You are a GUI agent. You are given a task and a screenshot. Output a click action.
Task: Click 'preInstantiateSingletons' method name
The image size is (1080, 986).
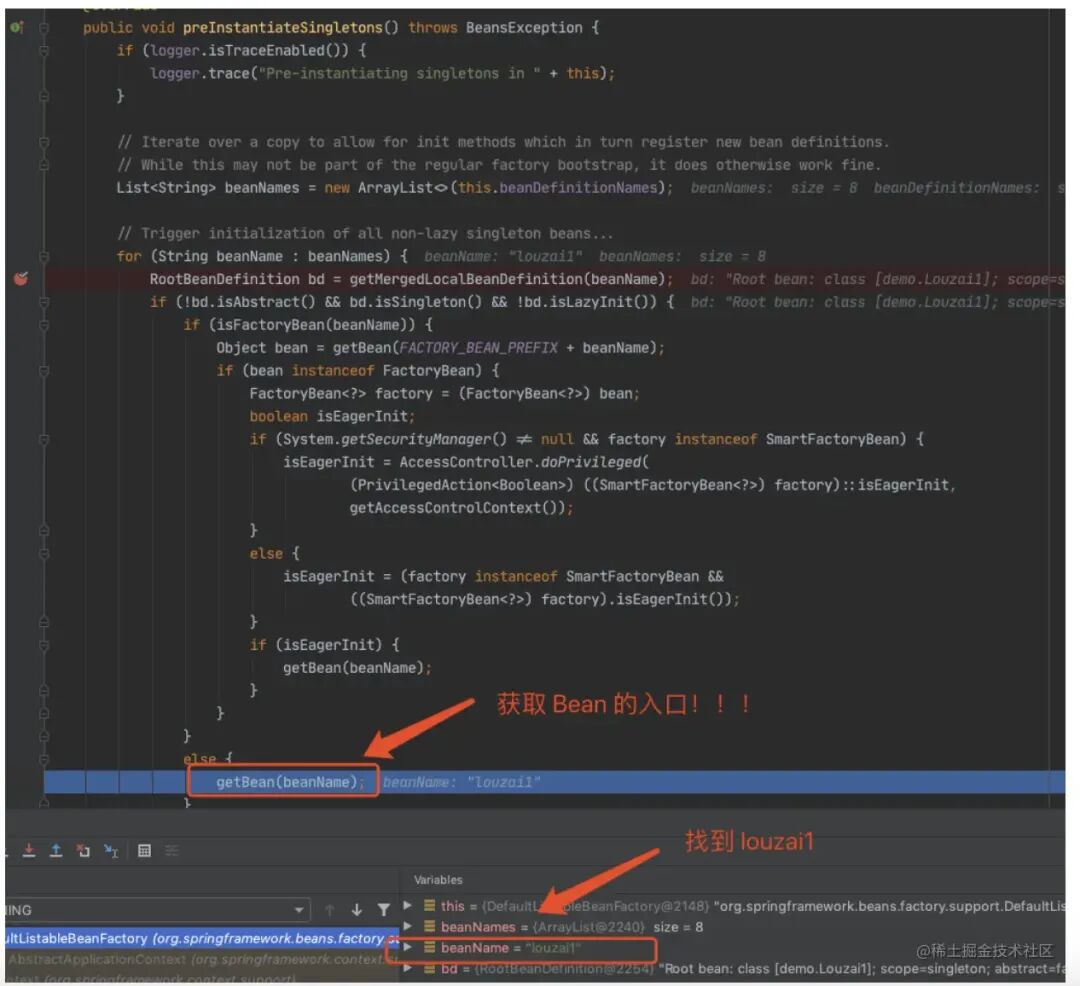pos(282,28)
